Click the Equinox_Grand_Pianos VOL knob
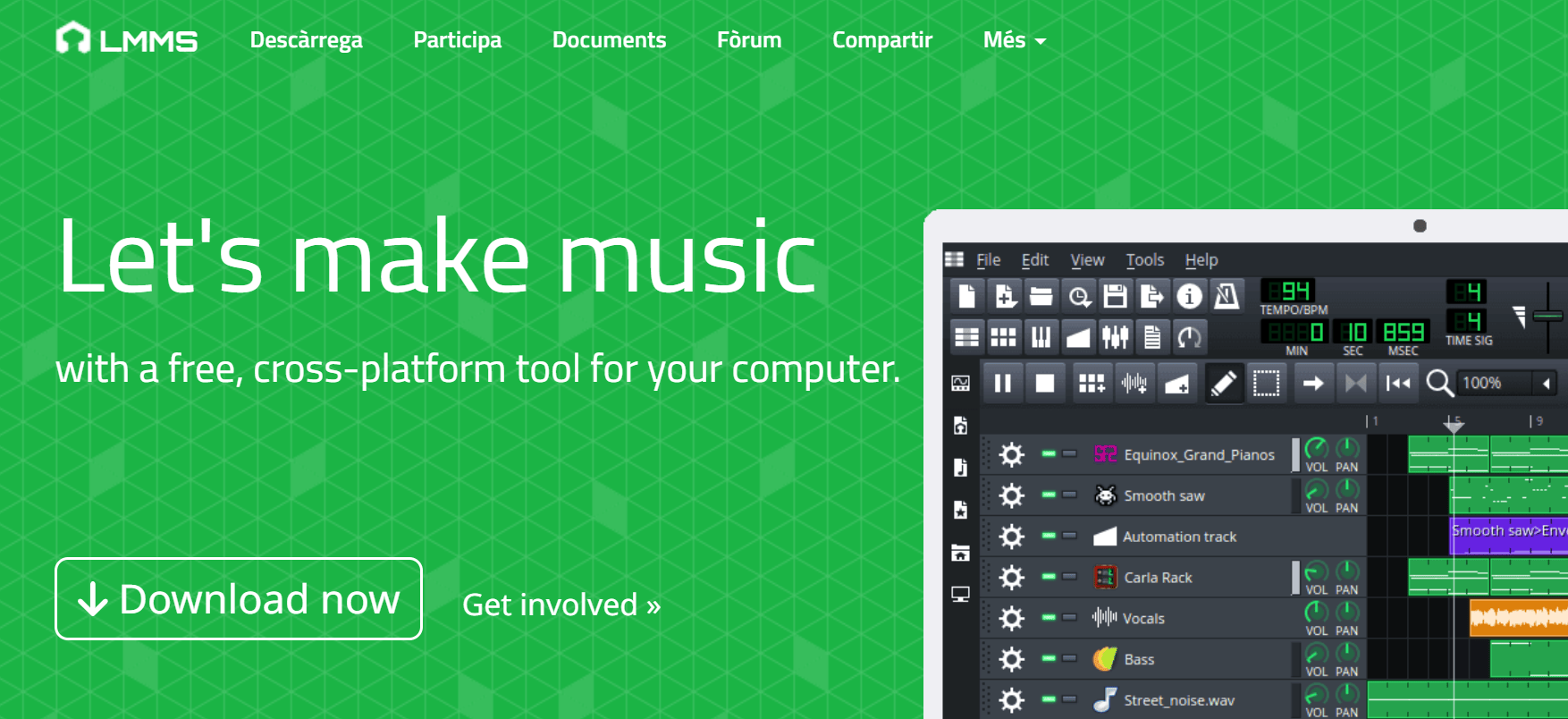Image resolution: width=1568 pixels, height=719 pixels. click(x=1316, y=447)
